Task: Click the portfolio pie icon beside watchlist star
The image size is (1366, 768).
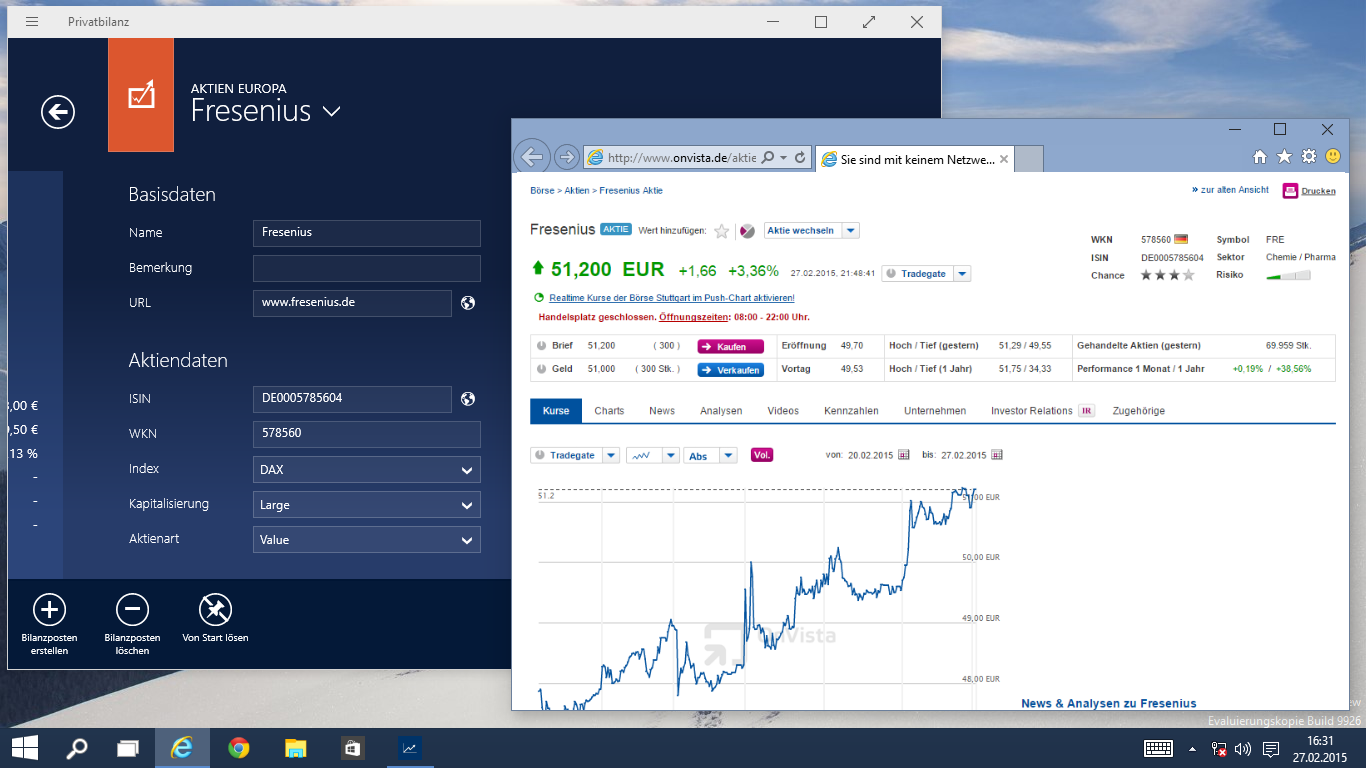Action: point(747,231)
